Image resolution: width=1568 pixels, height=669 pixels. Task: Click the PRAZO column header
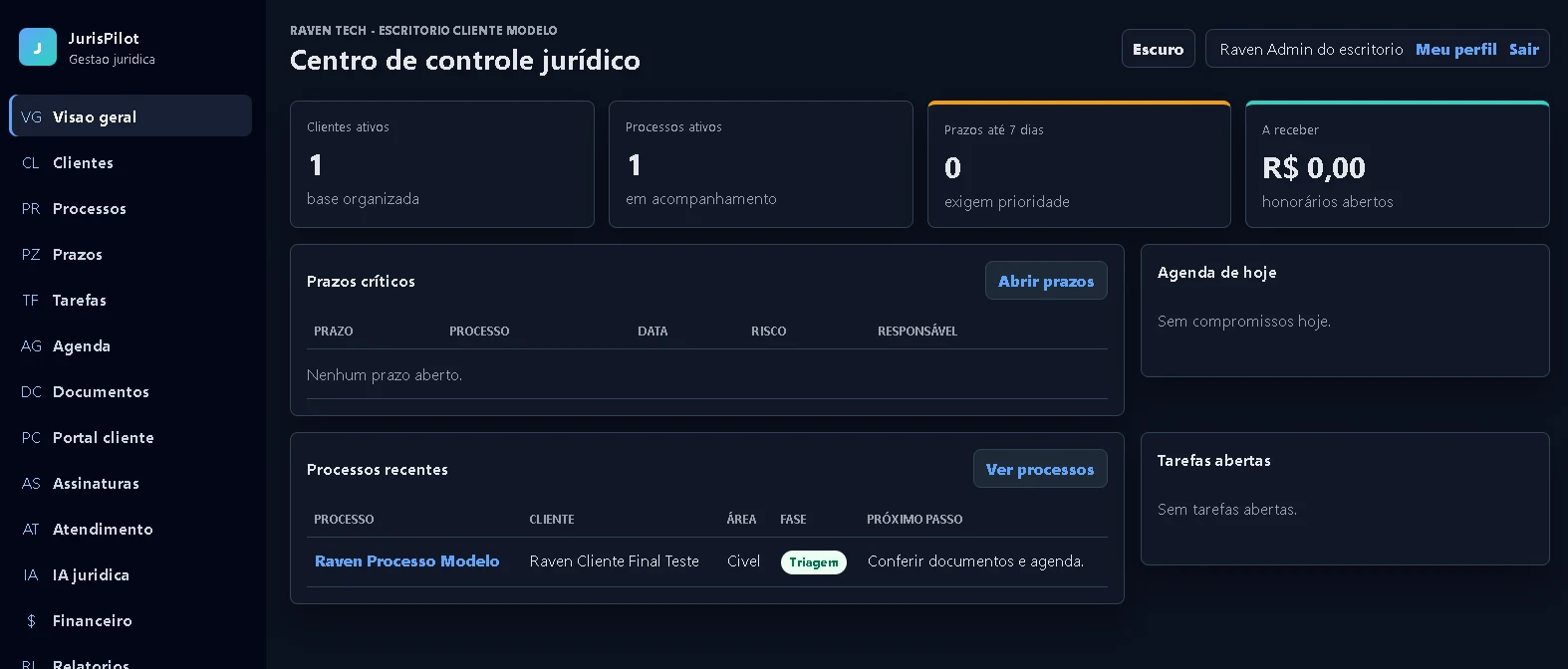pos(334,331)
